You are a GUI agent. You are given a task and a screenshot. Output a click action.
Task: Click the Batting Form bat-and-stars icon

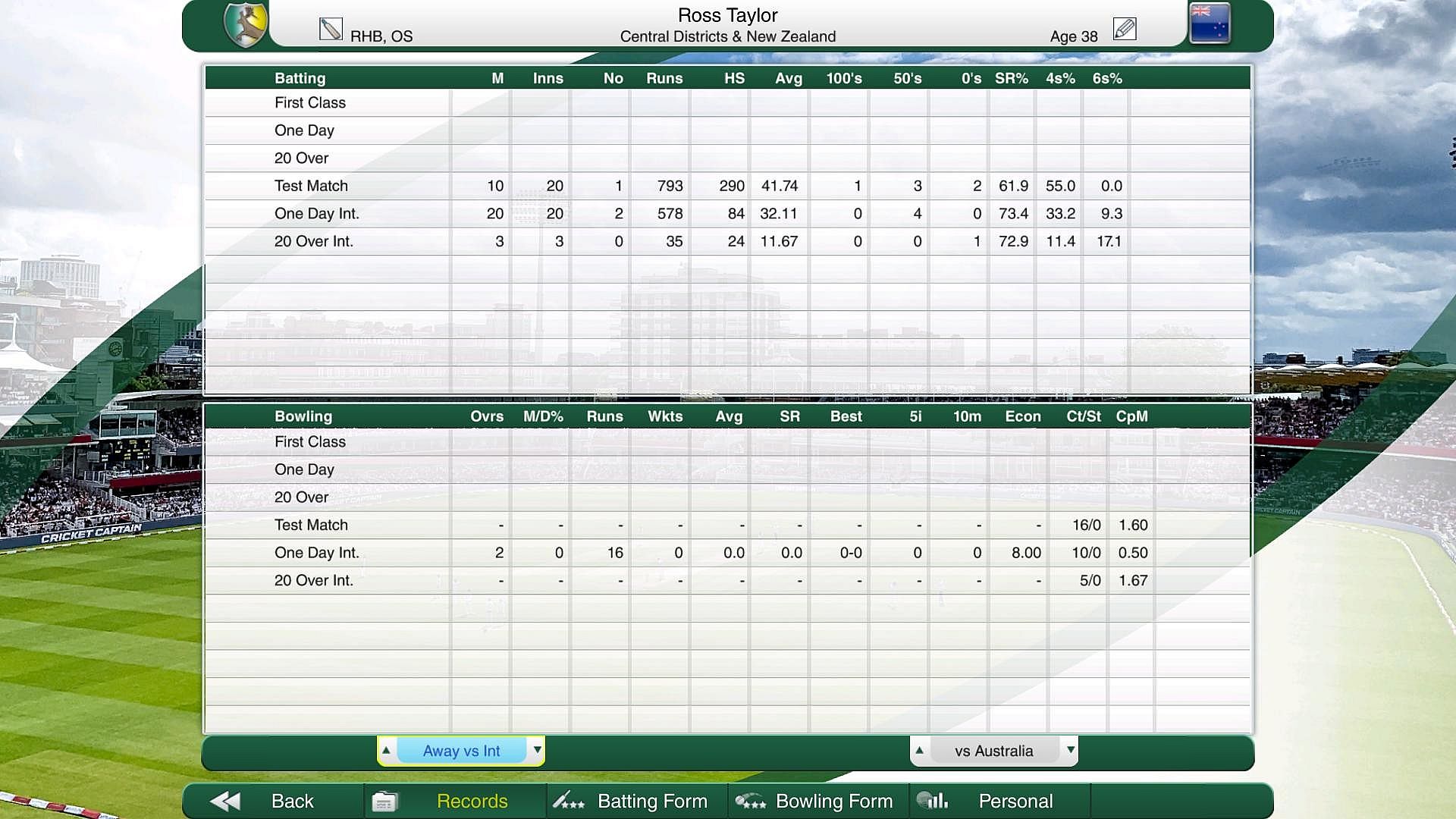(x=568, y=801)
